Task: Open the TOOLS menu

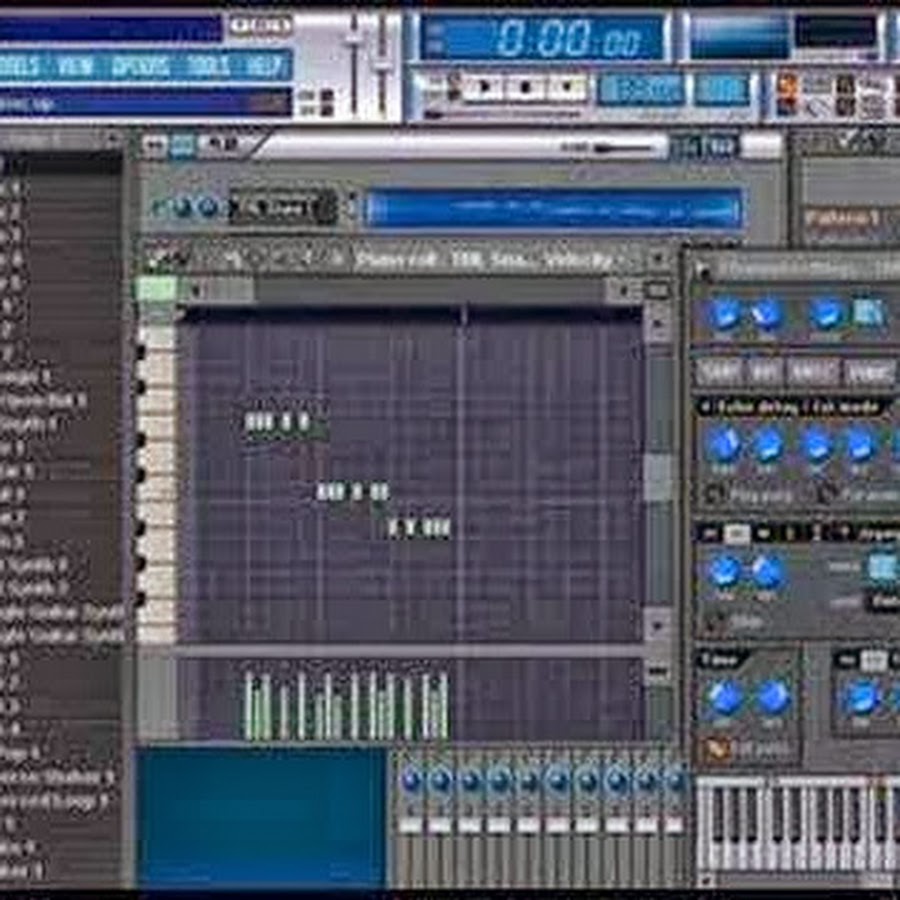Action: (x=207, y=67)
